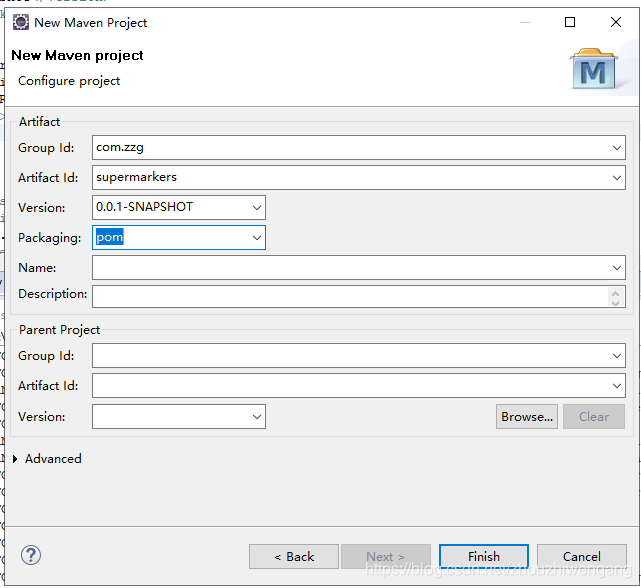Open the Parent Project Version dropdown arrow
This screenshot has height=588, width=641.
coord(257,417)
